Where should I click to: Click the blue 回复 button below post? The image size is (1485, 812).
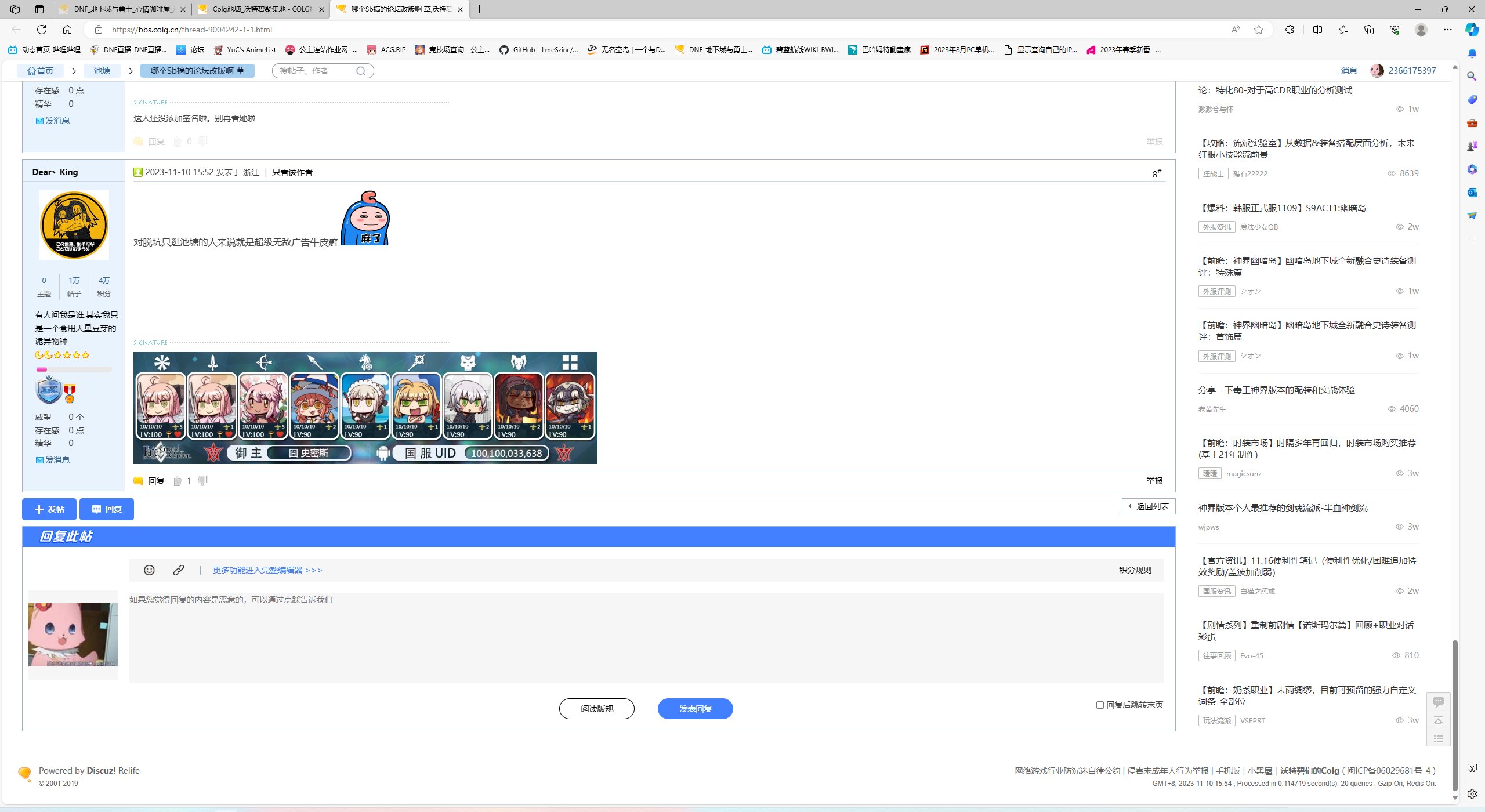[107, 509]
